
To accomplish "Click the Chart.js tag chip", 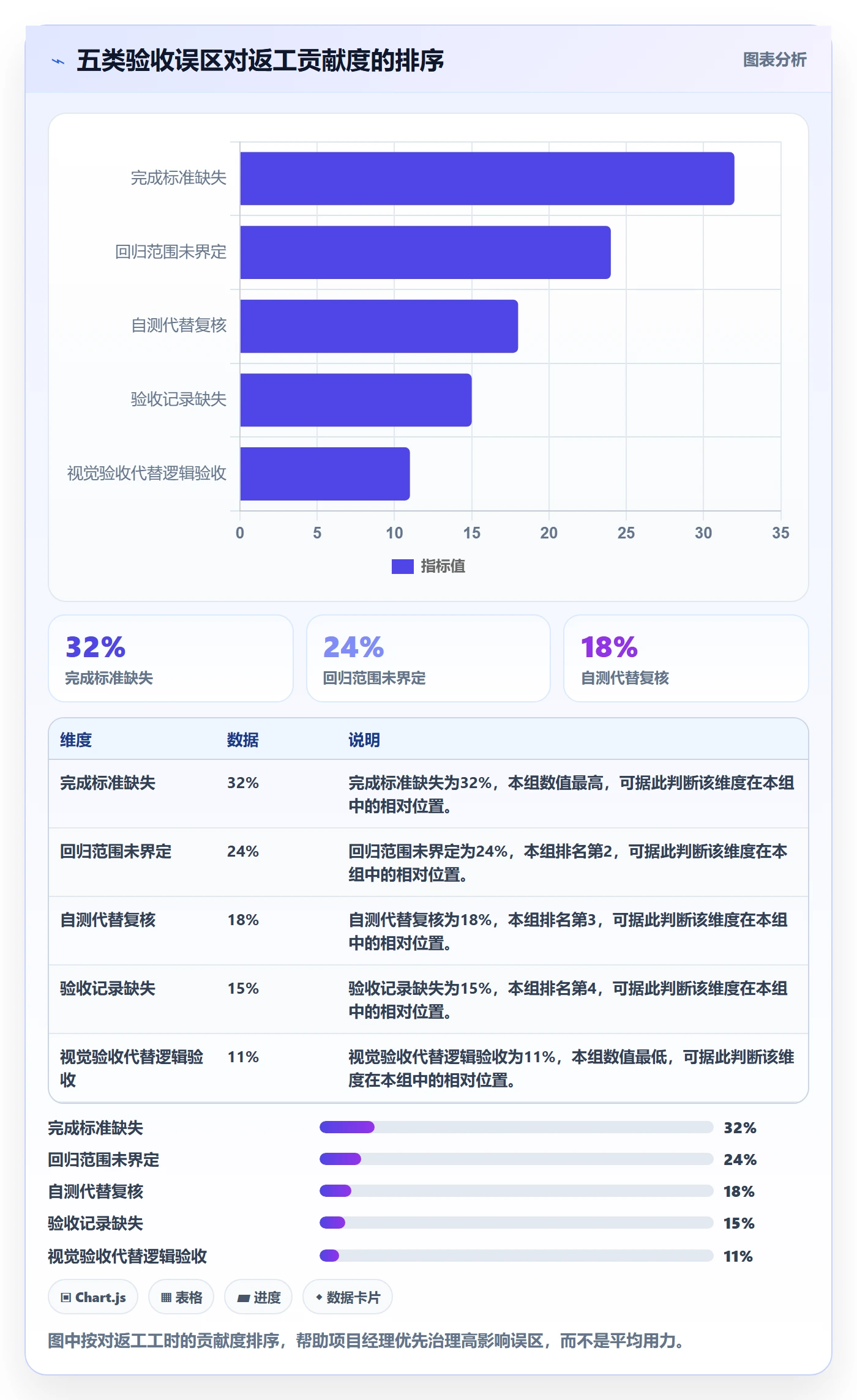I will click(x=93, y=1297).
